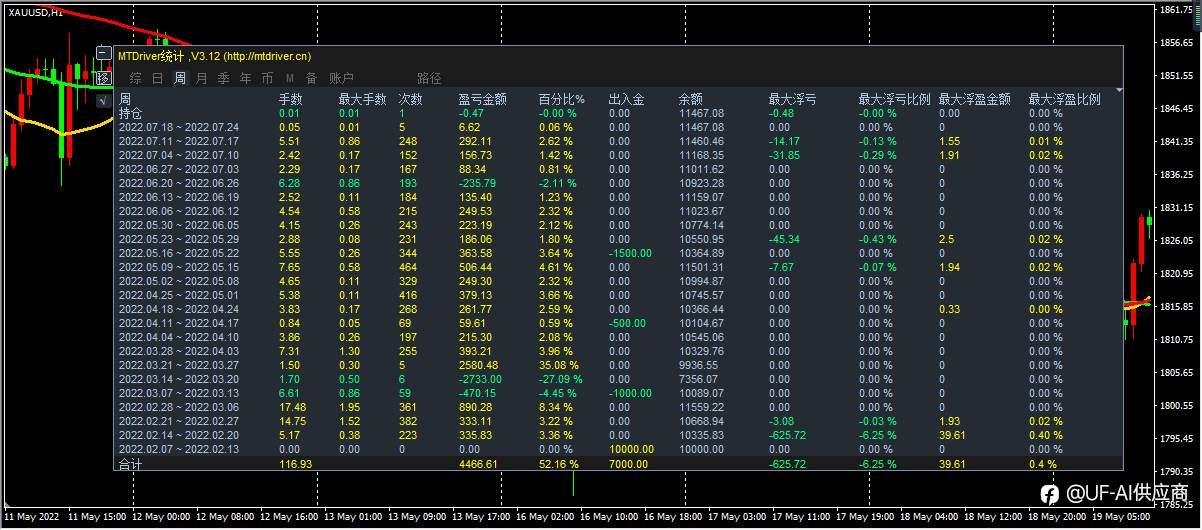Image resolution: width=1202 pixels, height=530 pixels.
Task: Select the 周 weekly tab
Action: pos(180,78)
